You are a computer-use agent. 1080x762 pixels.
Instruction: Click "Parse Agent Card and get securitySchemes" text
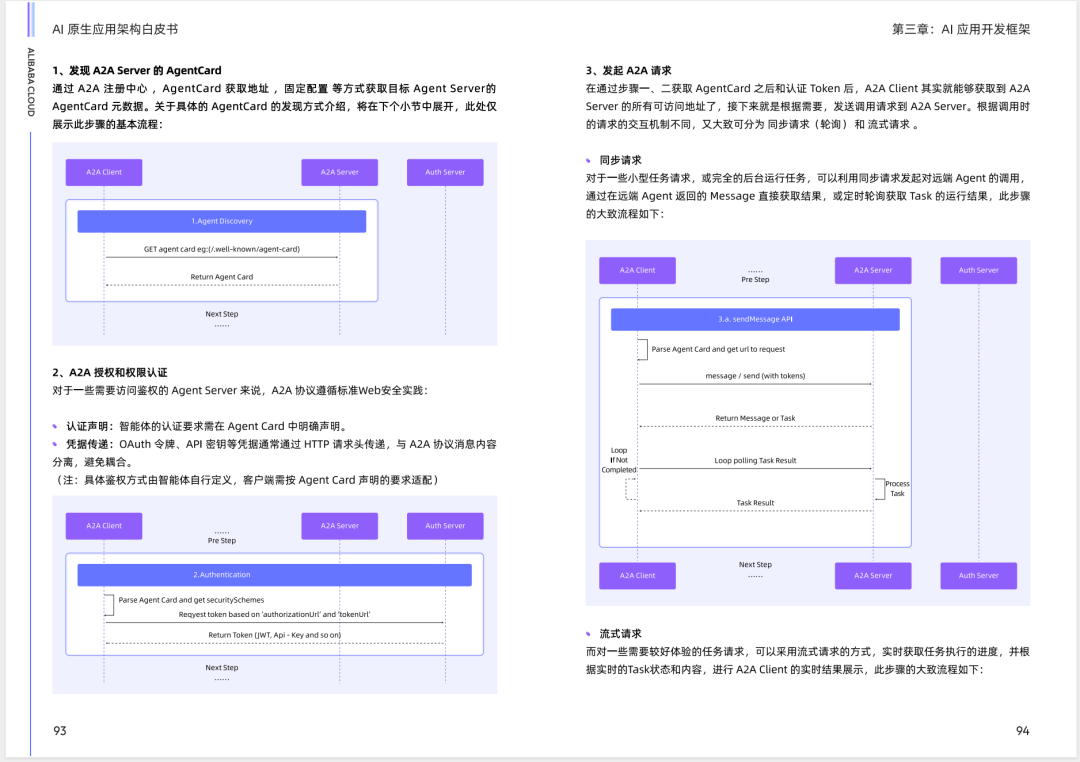191,600
